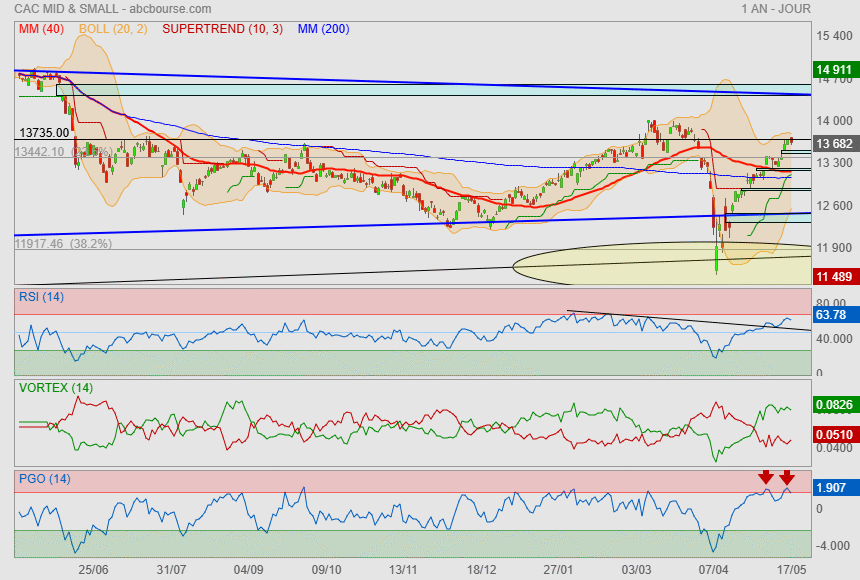
Task: Select the 03/03 date label
Action: (x=636, y=570)
